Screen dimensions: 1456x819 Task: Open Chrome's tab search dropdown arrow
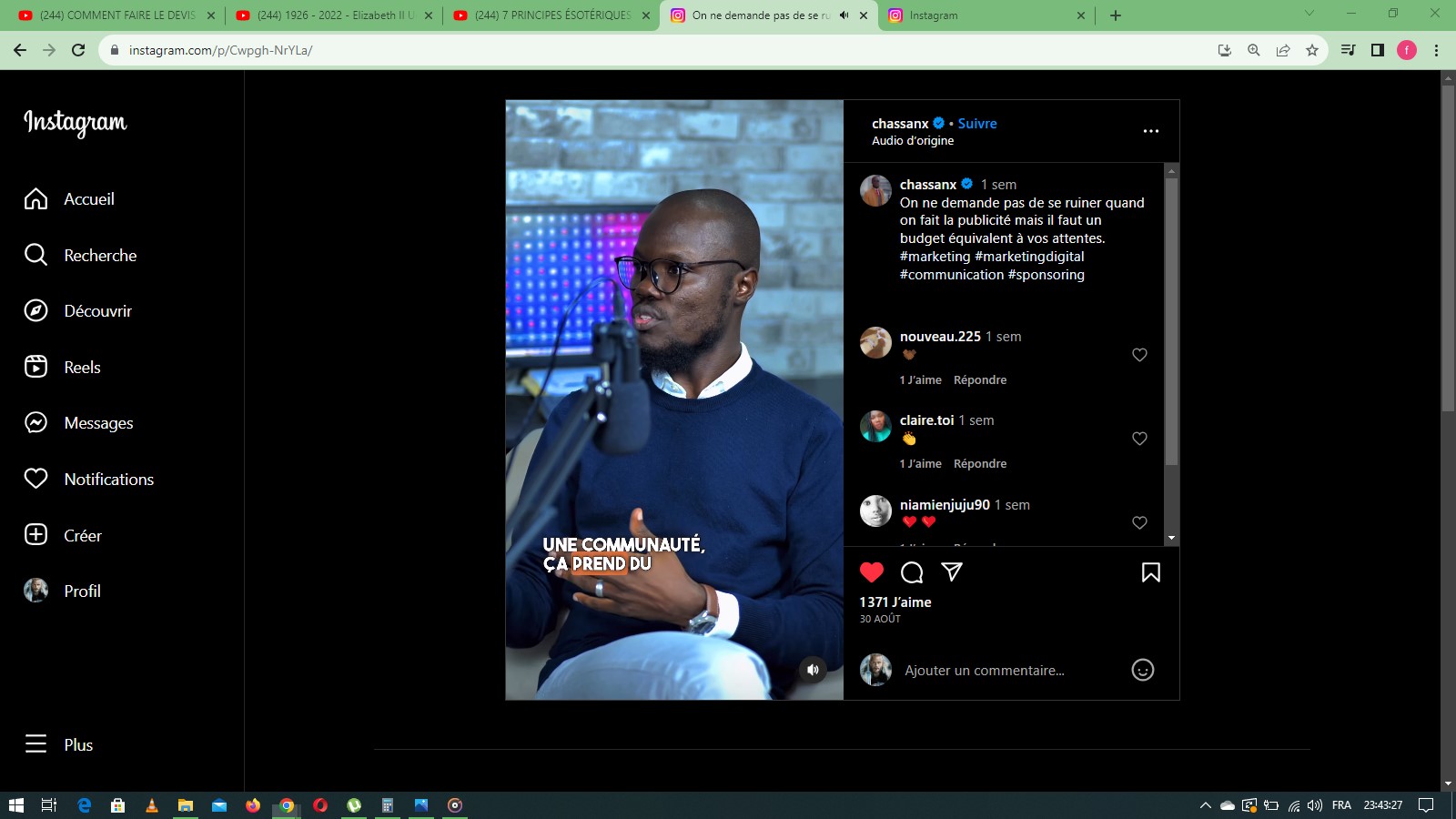[x=1309, y=14]
